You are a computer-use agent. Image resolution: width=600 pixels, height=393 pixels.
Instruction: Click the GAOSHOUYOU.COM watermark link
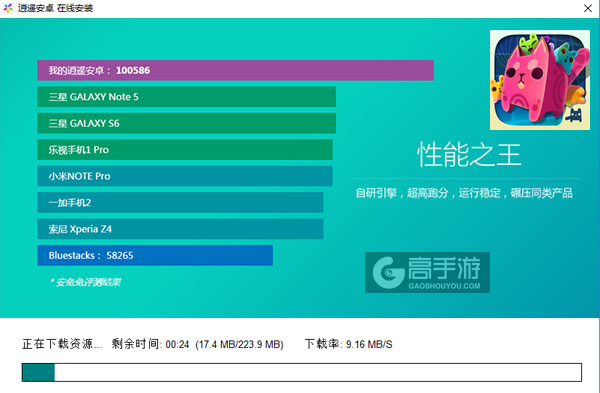444,286
